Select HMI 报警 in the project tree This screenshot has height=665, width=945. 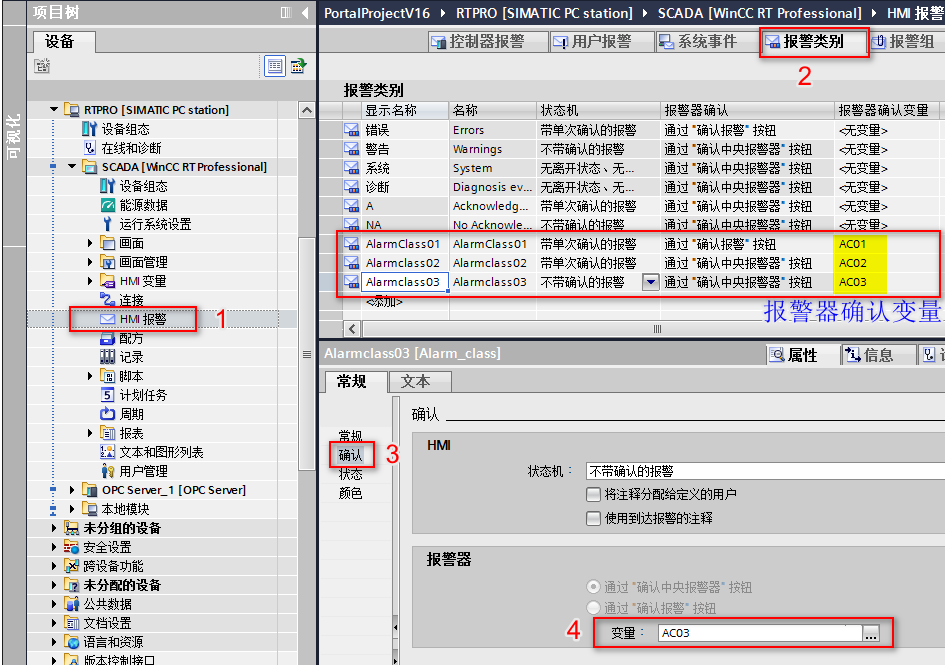click(143, 319)
